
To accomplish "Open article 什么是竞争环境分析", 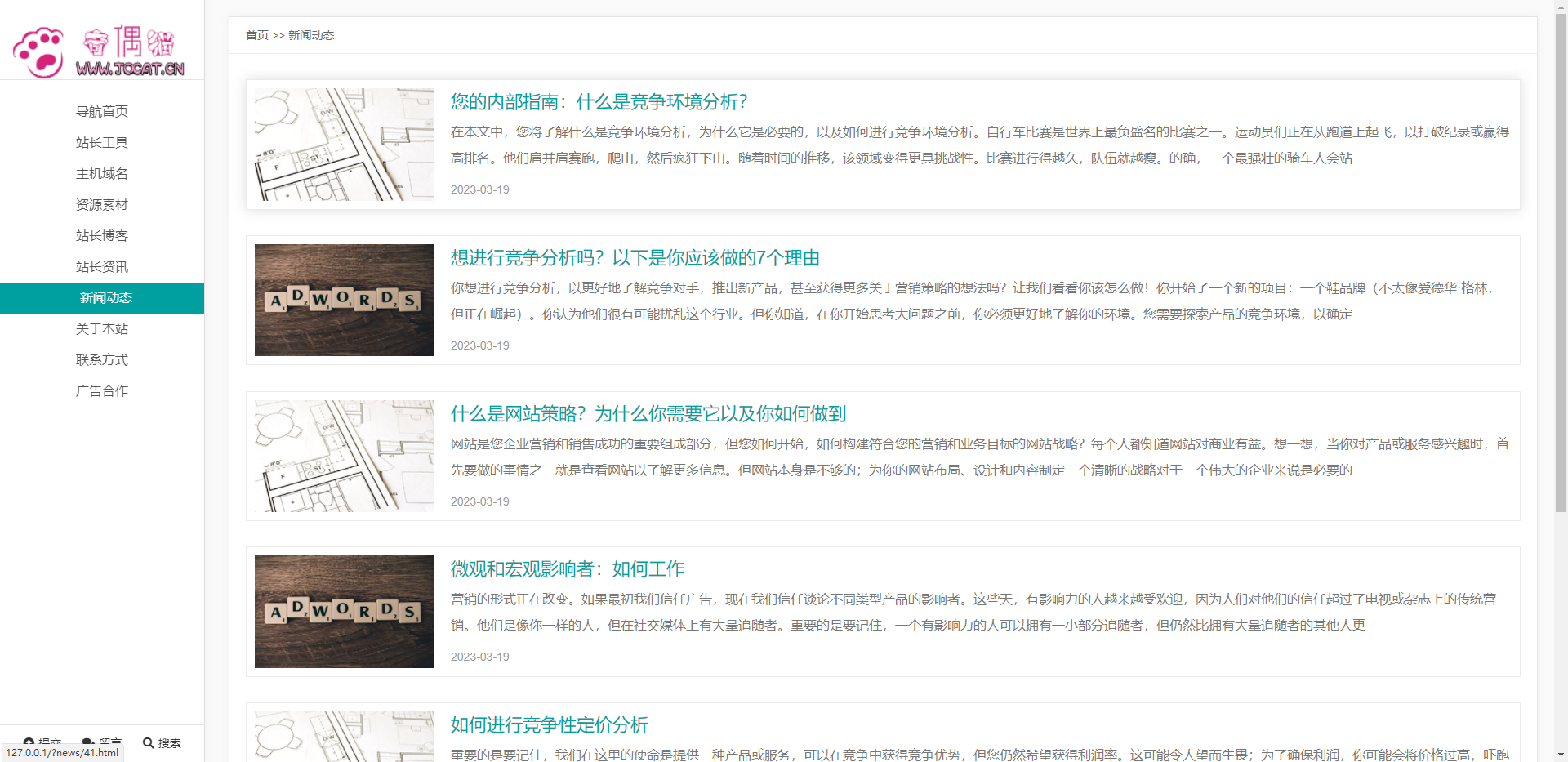I will click(x=599, y=101).
